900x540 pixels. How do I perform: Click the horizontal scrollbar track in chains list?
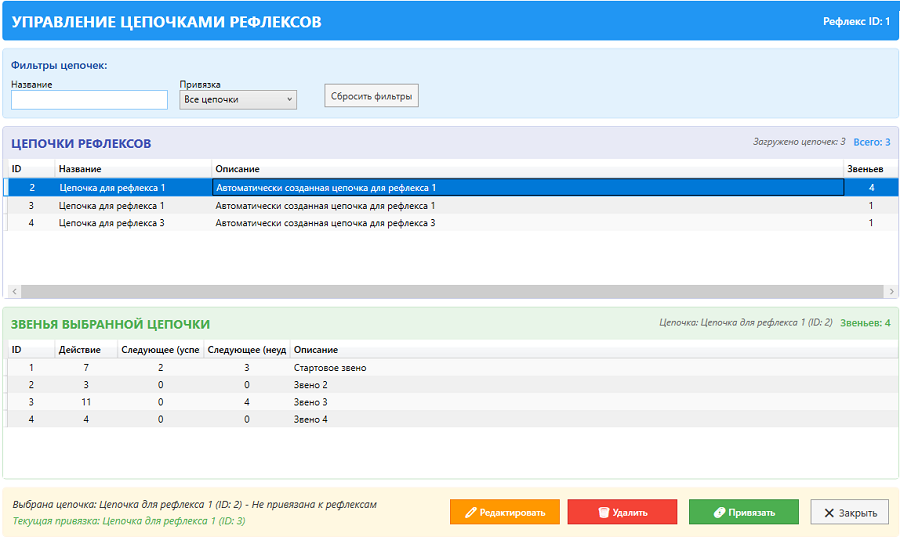(450, 291)
